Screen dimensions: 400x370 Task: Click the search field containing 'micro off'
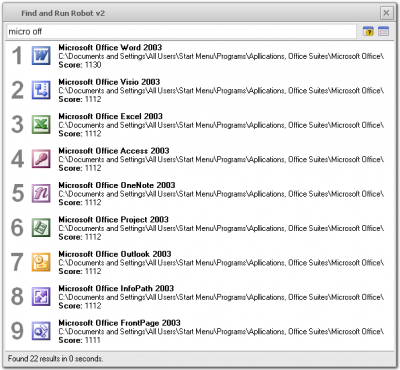tap(182, 32)
